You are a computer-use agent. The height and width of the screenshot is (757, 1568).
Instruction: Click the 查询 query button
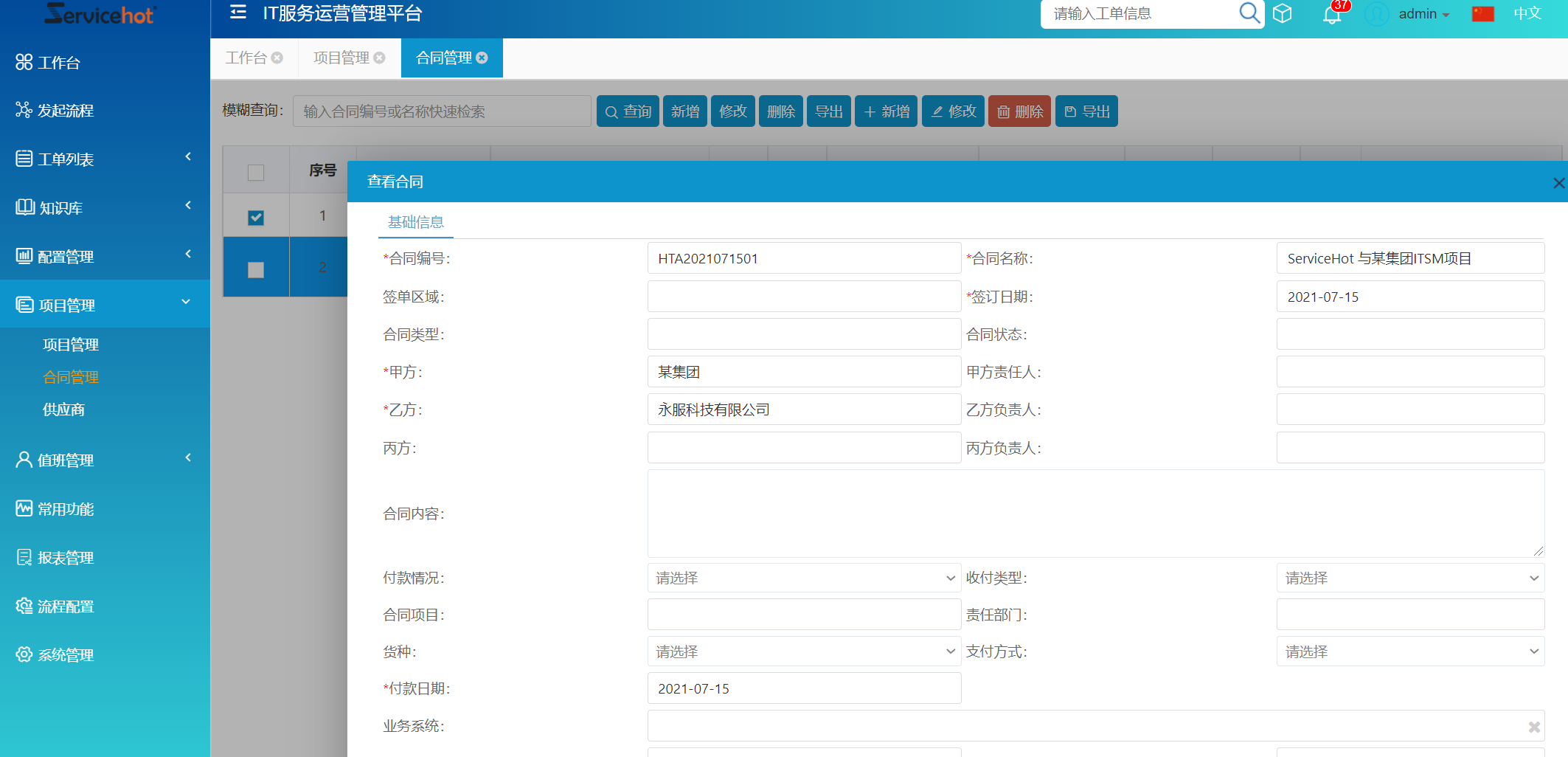click(628, 111)
